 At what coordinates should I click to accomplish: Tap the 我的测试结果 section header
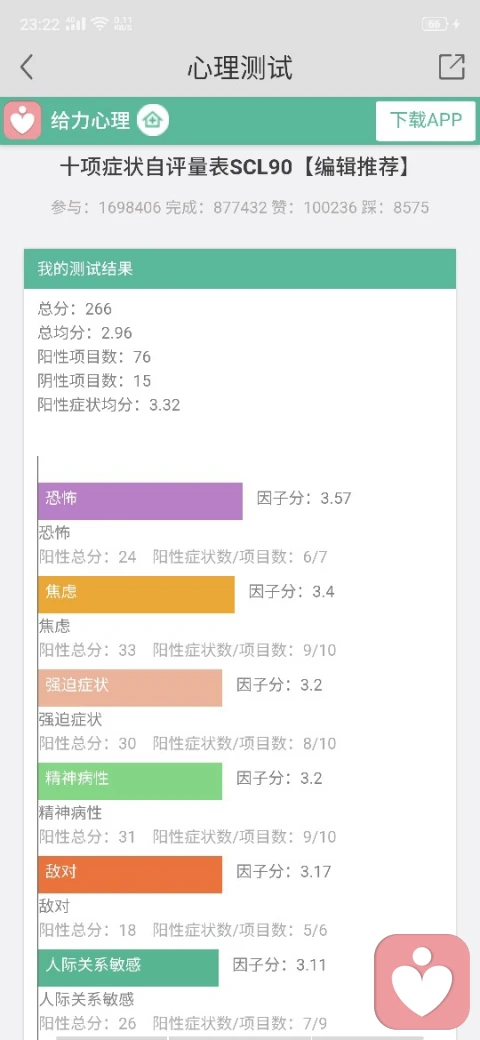click(240, 269)
